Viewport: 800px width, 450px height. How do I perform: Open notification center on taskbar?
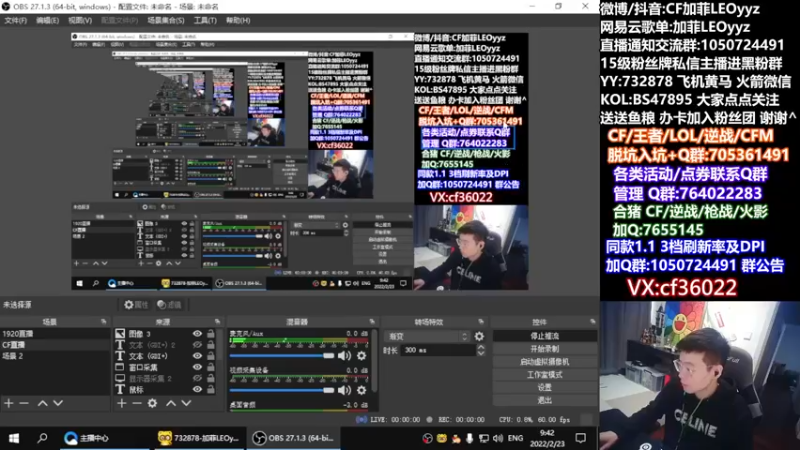tap(581, 438)
